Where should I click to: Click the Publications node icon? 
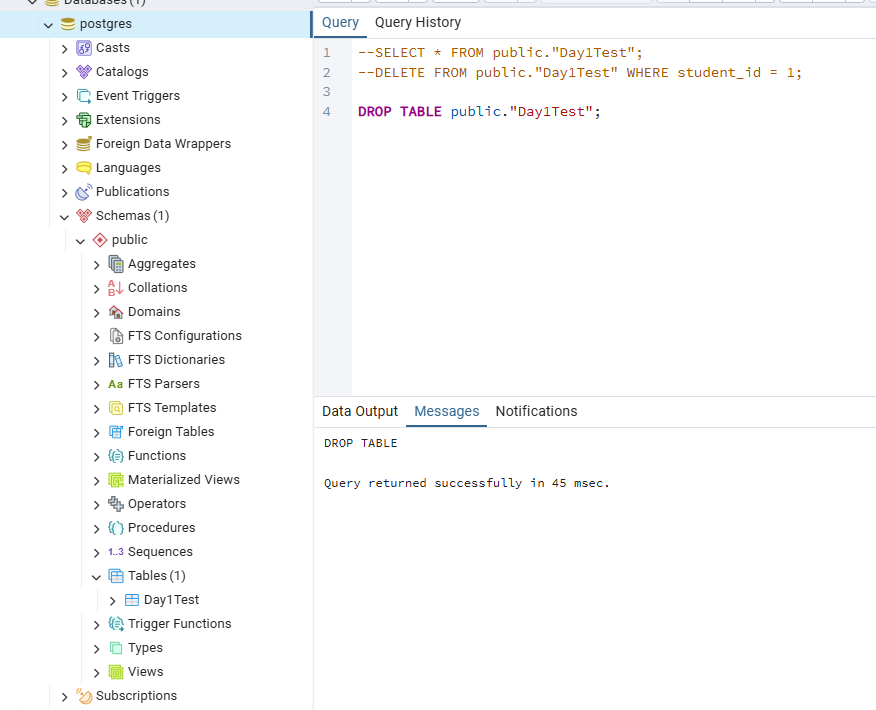pos(84,192)
